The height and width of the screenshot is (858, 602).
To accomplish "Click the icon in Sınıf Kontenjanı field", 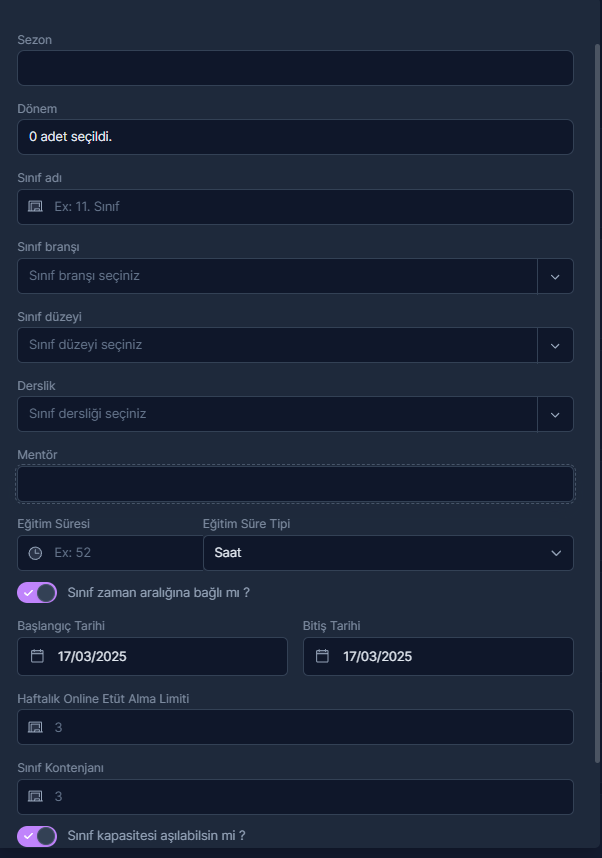I will click(35, 796).
